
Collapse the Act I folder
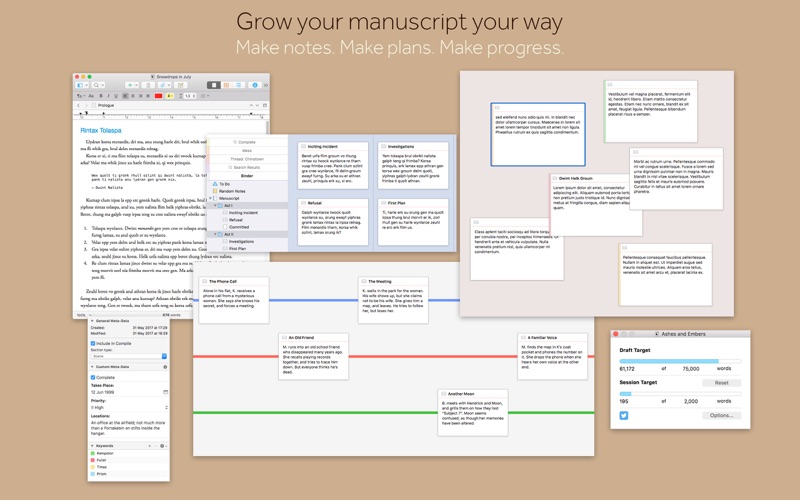click(216, 205)
